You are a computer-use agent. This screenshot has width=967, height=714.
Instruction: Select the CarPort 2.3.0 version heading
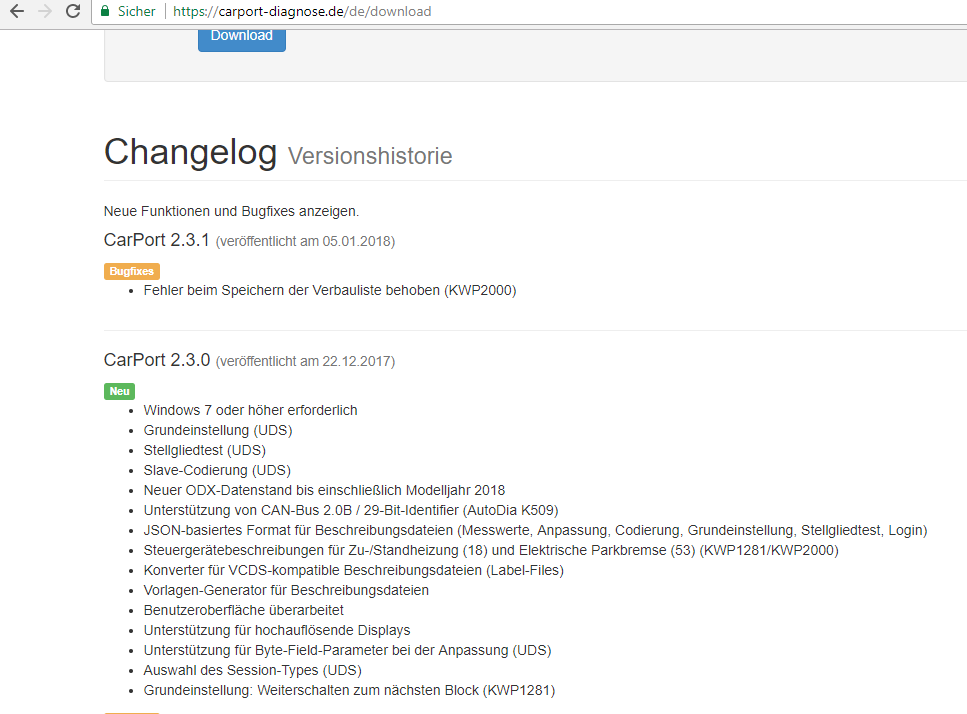156,360
